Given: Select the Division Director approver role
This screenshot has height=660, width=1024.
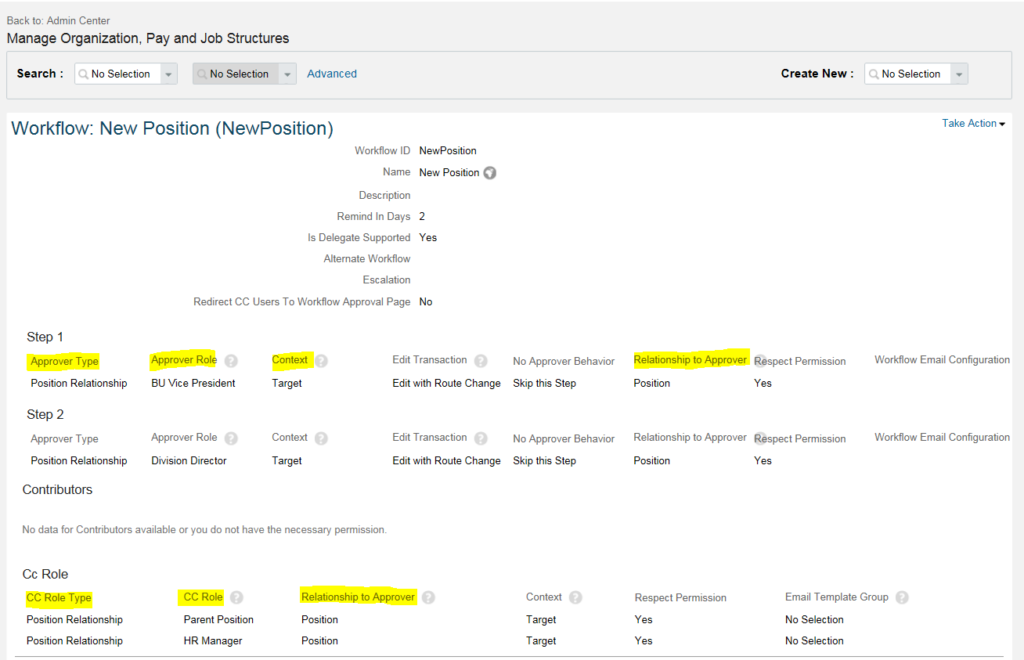Looking at the screenshot, I should coord(189,461).
